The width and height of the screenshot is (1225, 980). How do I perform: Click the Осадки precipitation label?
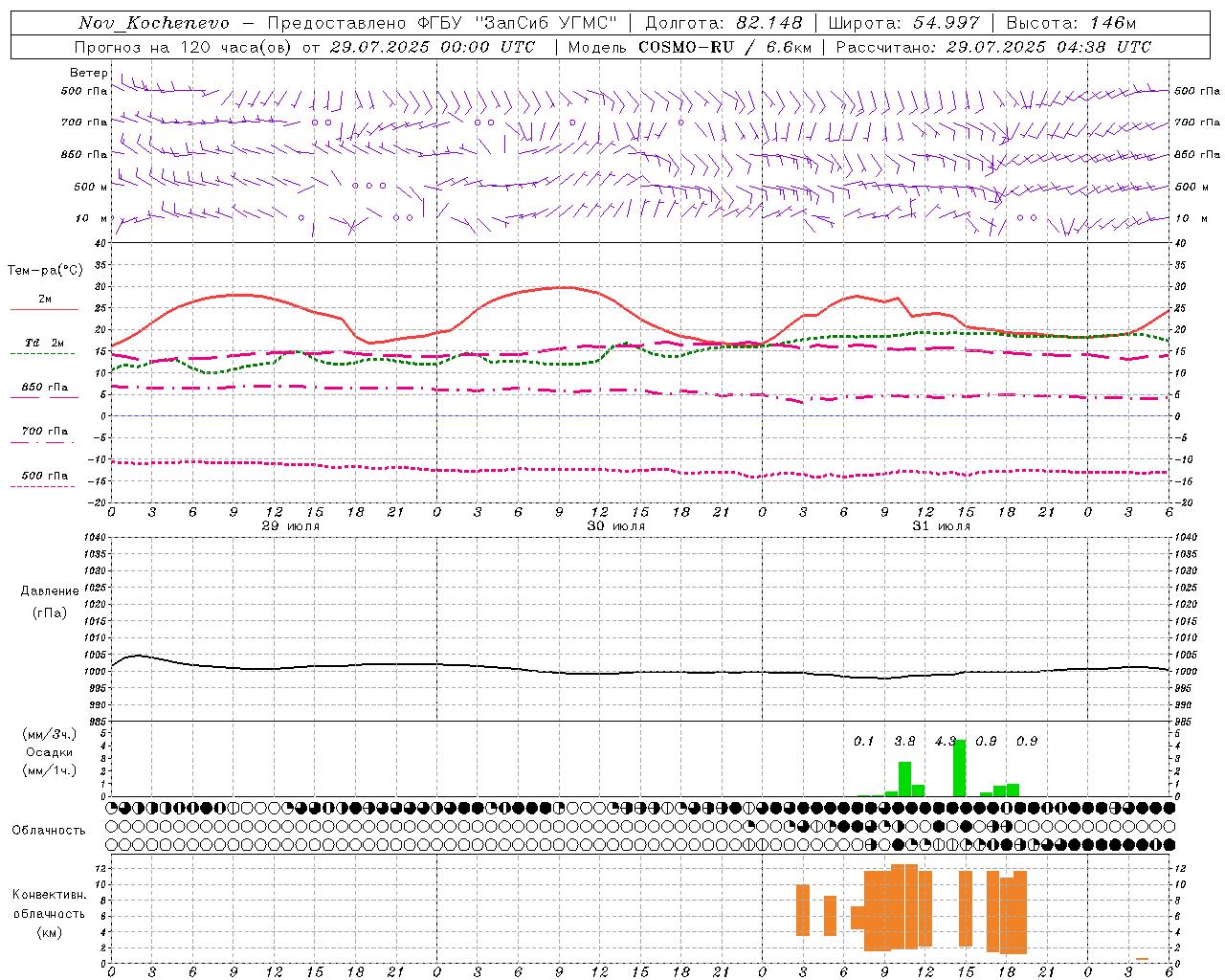click(x=50, y=752)
